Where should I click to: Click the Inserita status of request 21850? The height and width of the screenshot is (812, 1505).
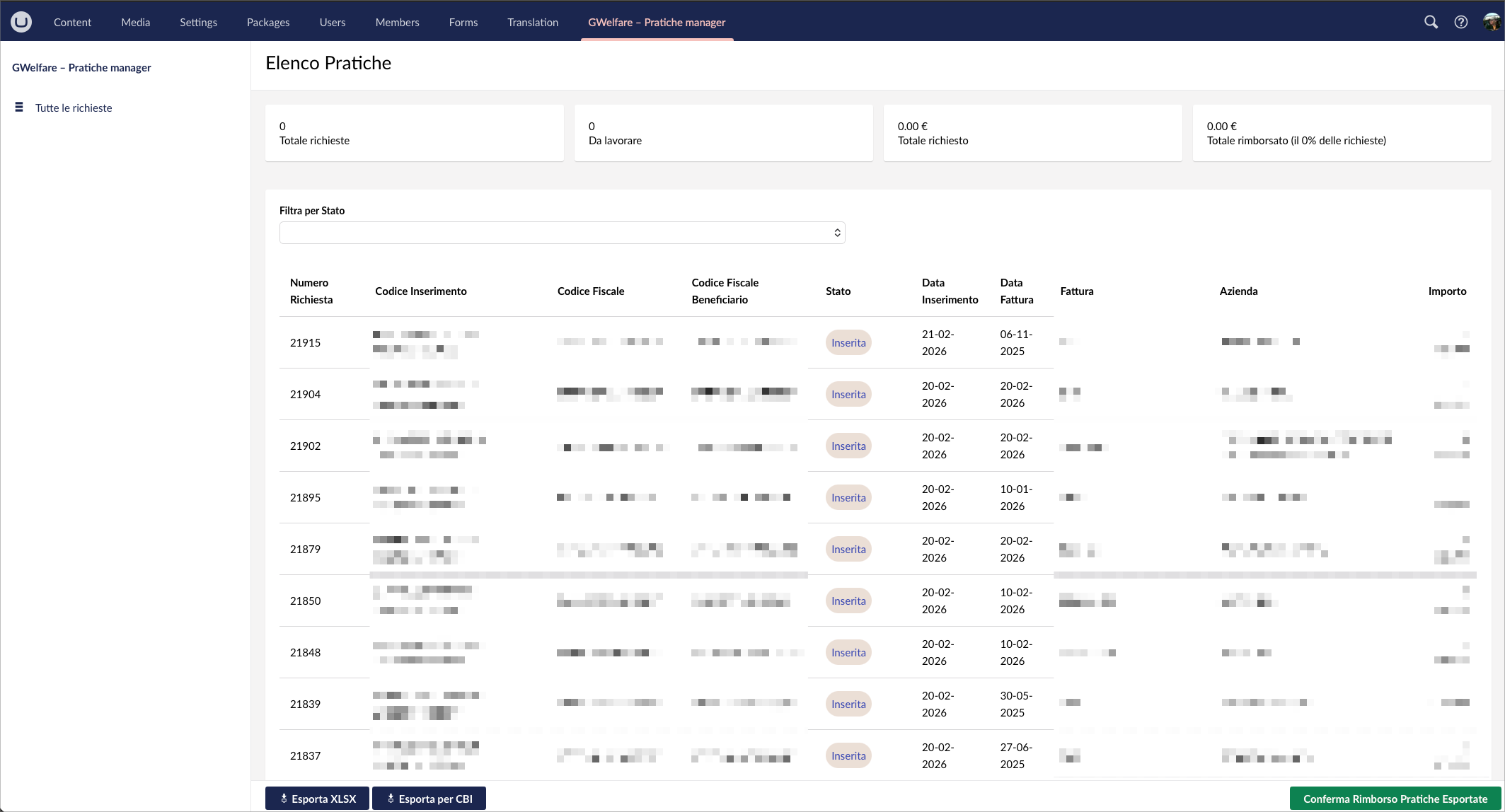tap(848, 601)
